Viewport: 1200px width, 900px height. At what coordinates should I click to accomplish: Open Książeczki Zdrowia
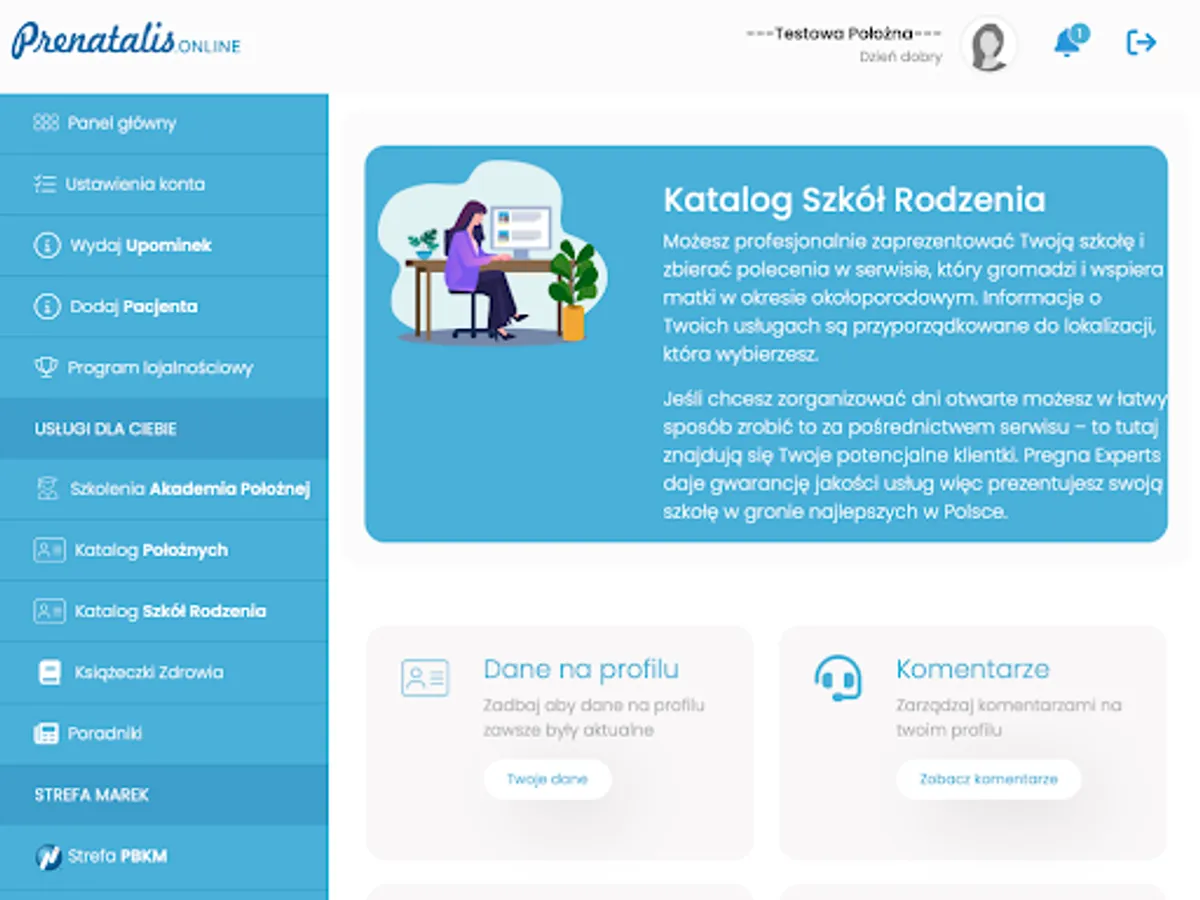coord(164,673)
